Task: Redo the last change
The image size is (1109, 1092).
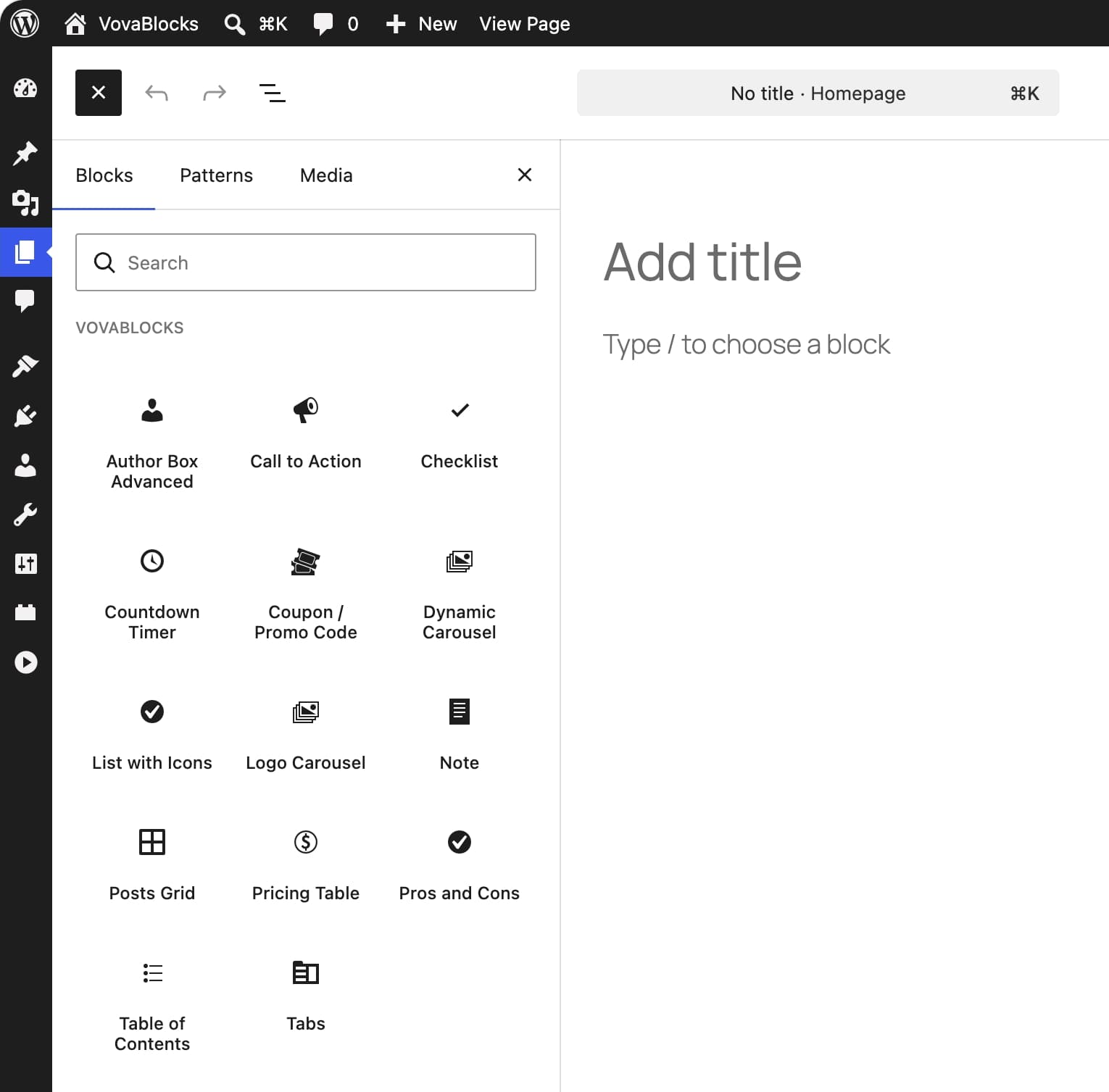Action: (x=215, y=93)
